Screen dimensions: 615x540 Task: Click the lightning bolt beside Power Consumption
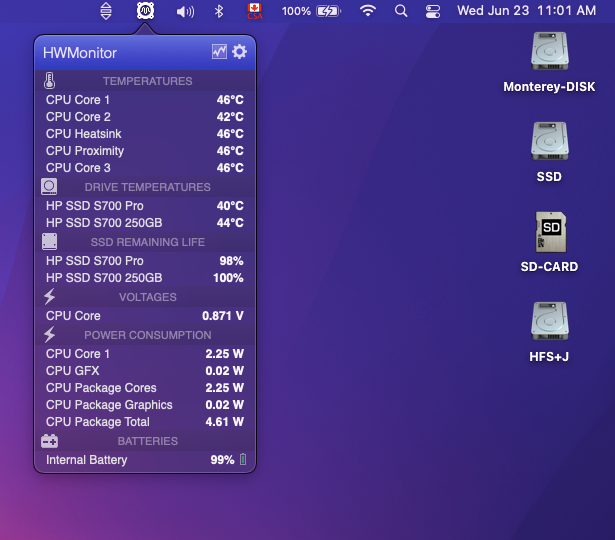(x=49, y=335)
